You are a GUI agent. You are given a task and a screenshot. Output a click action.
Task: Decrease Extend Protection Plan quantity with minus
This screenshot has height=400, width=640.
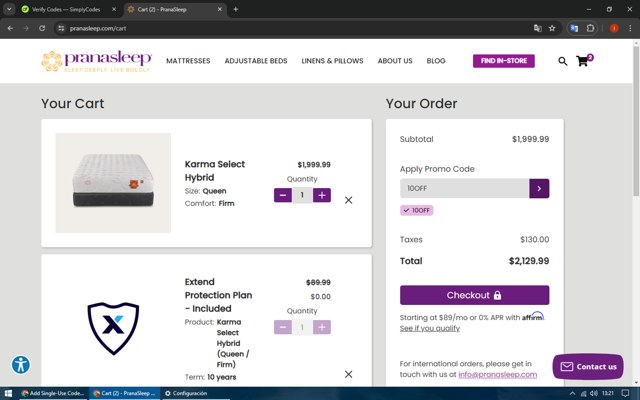coord(283,327)
